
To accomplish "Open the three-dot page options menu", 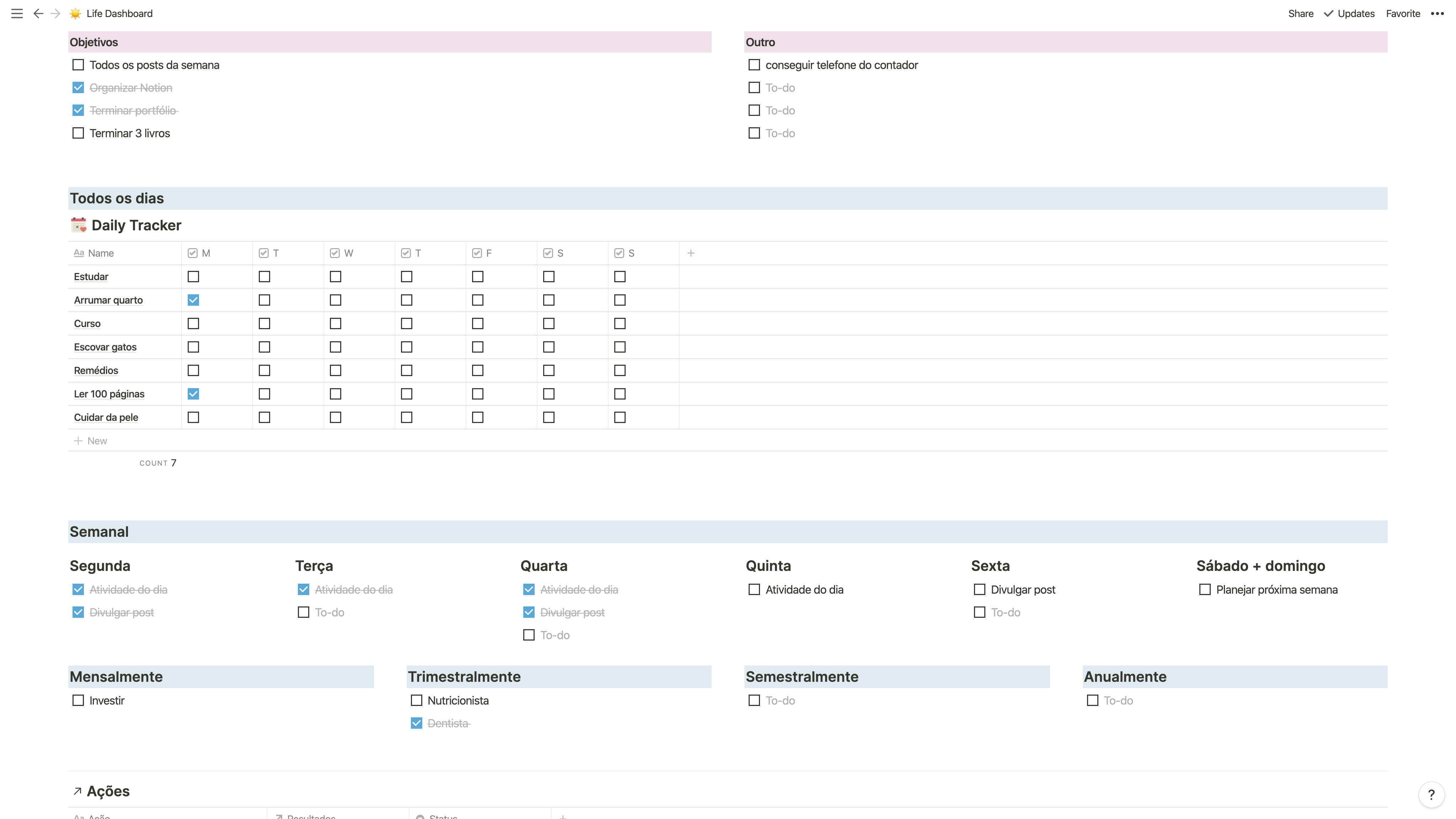I will point(1437,14).
